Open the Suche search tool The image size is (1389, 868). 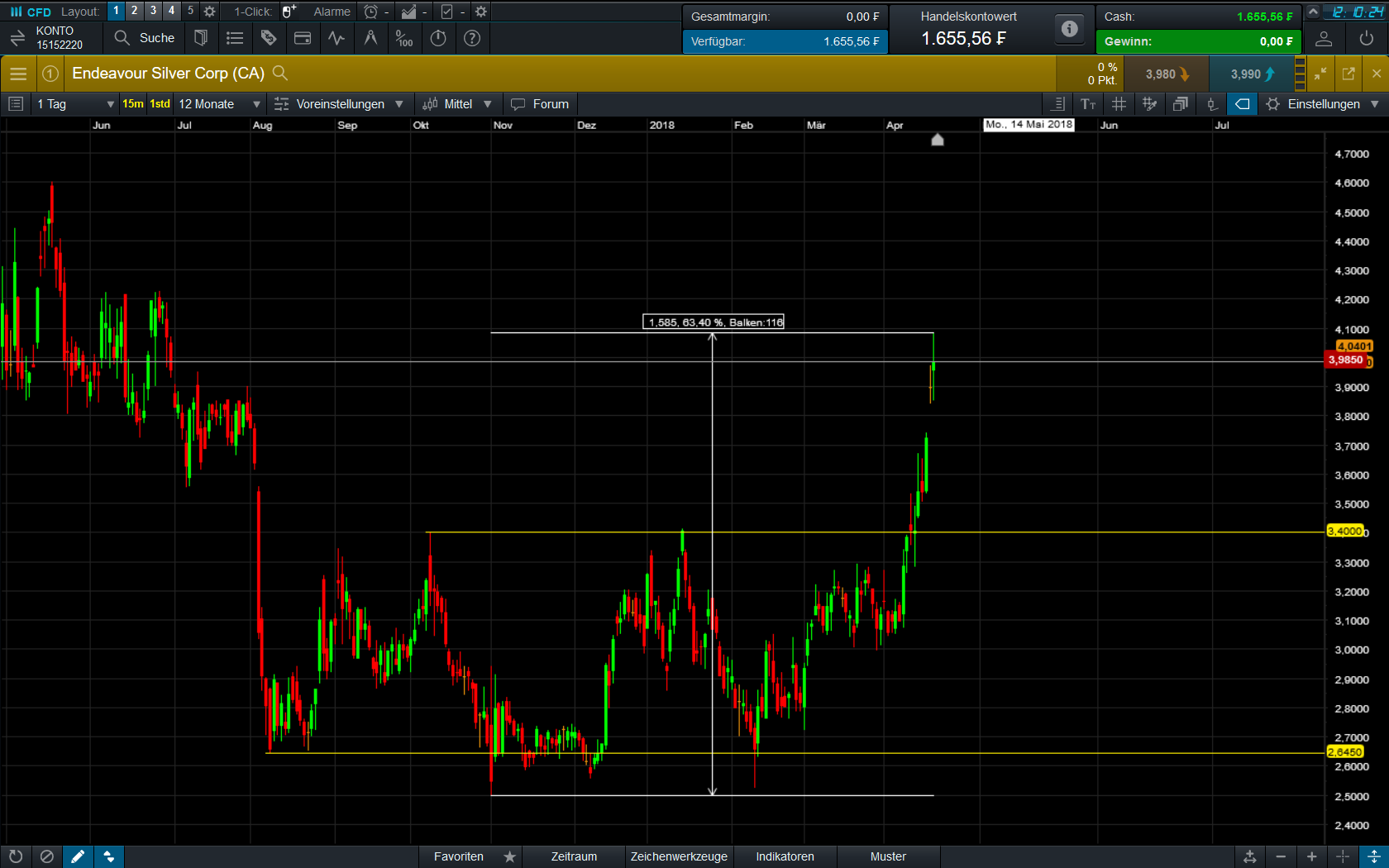point(144,38)
